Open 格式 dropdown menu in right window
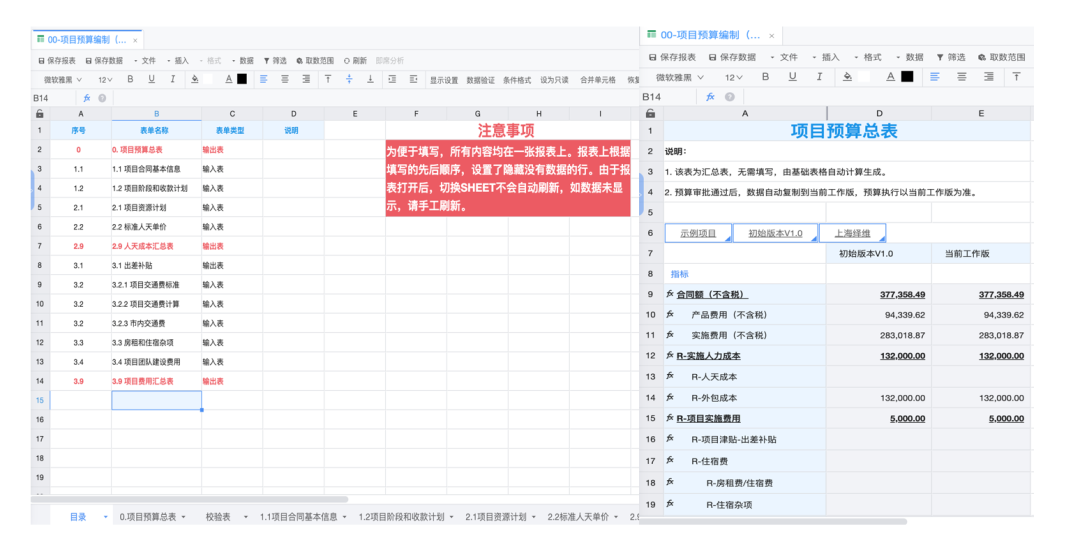Screen dimensions: 1080x554 tap(868, 57)
